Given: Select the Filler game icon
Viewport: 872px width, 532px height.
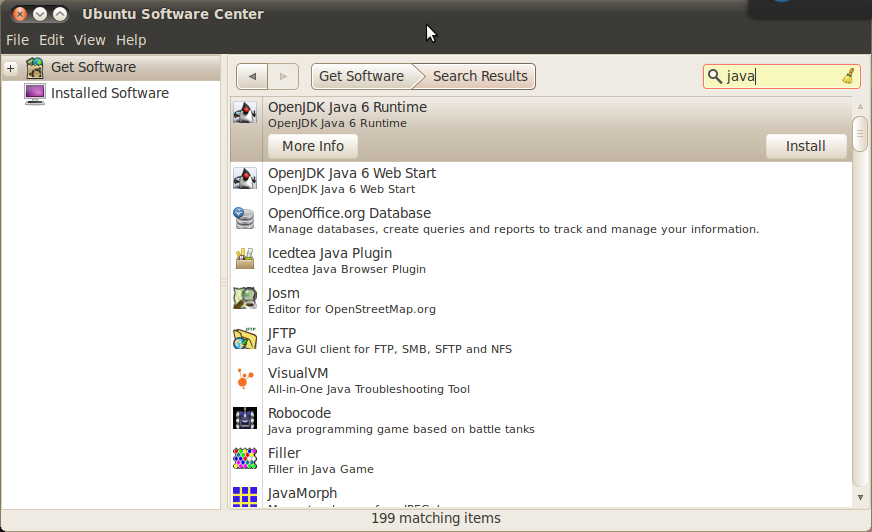Looking at the screenshot, I should pos(245,459).
